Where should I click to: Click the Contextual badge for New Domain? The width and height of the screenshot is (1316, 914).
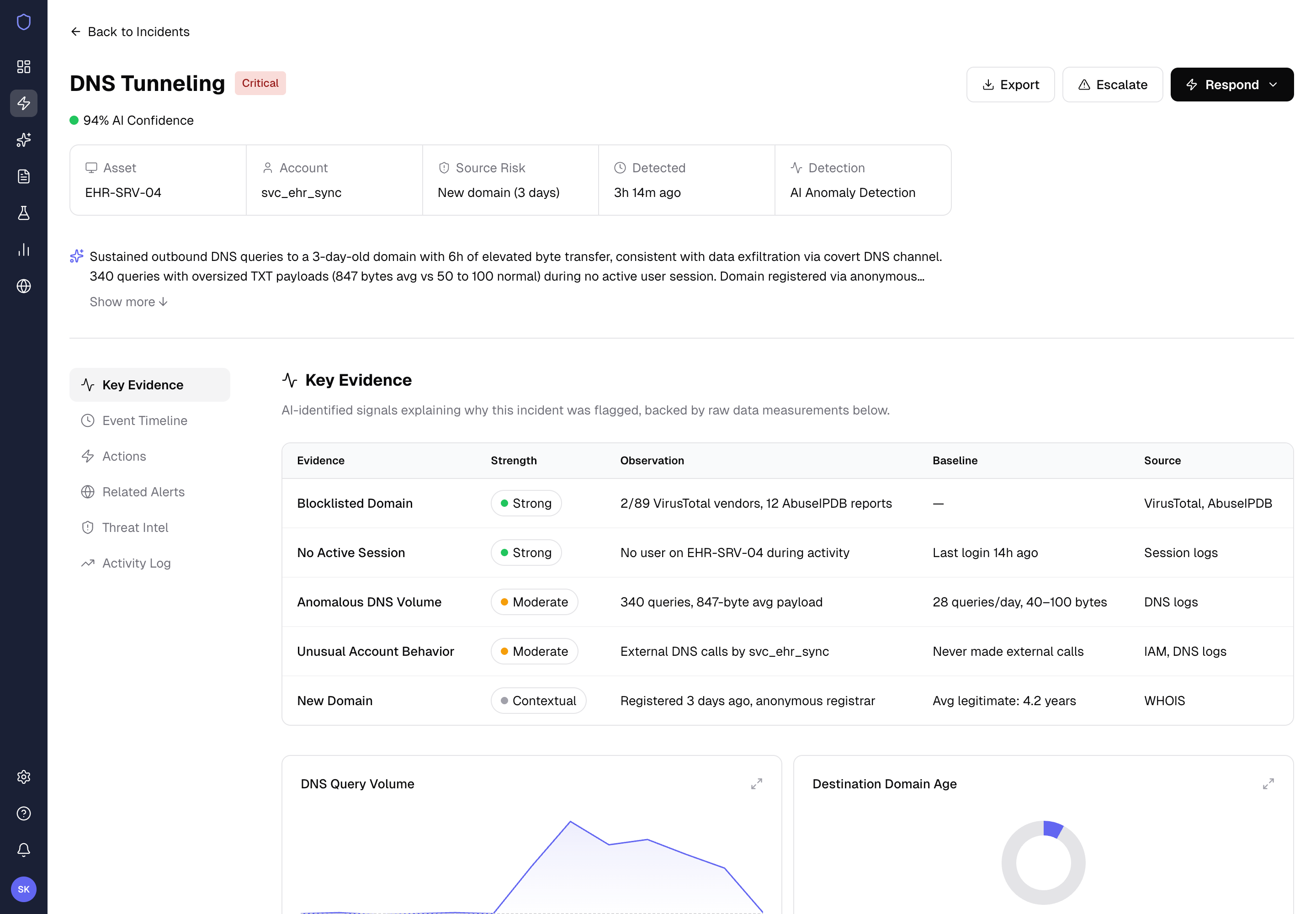pyautogui.click(x=538, y=701)
